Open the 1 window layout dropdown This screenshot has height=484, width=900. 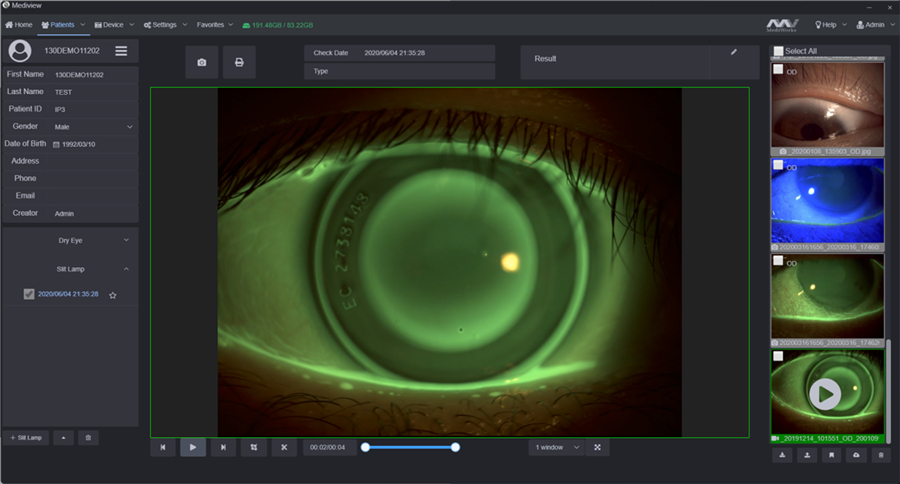pos(556,447)
